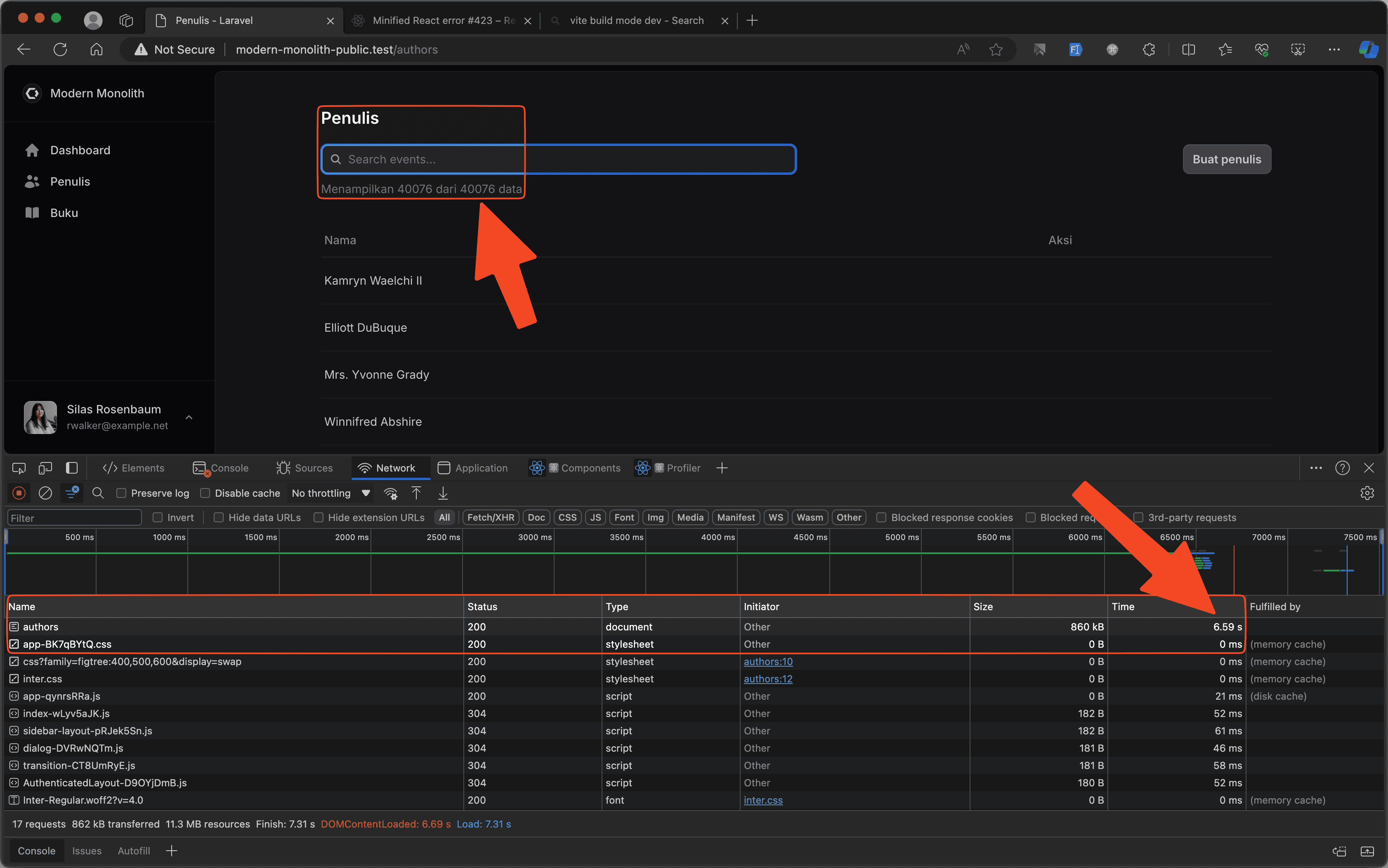Toggle the network filter funnel icon
1388x868 pixels.
click(x=72, y=493)
